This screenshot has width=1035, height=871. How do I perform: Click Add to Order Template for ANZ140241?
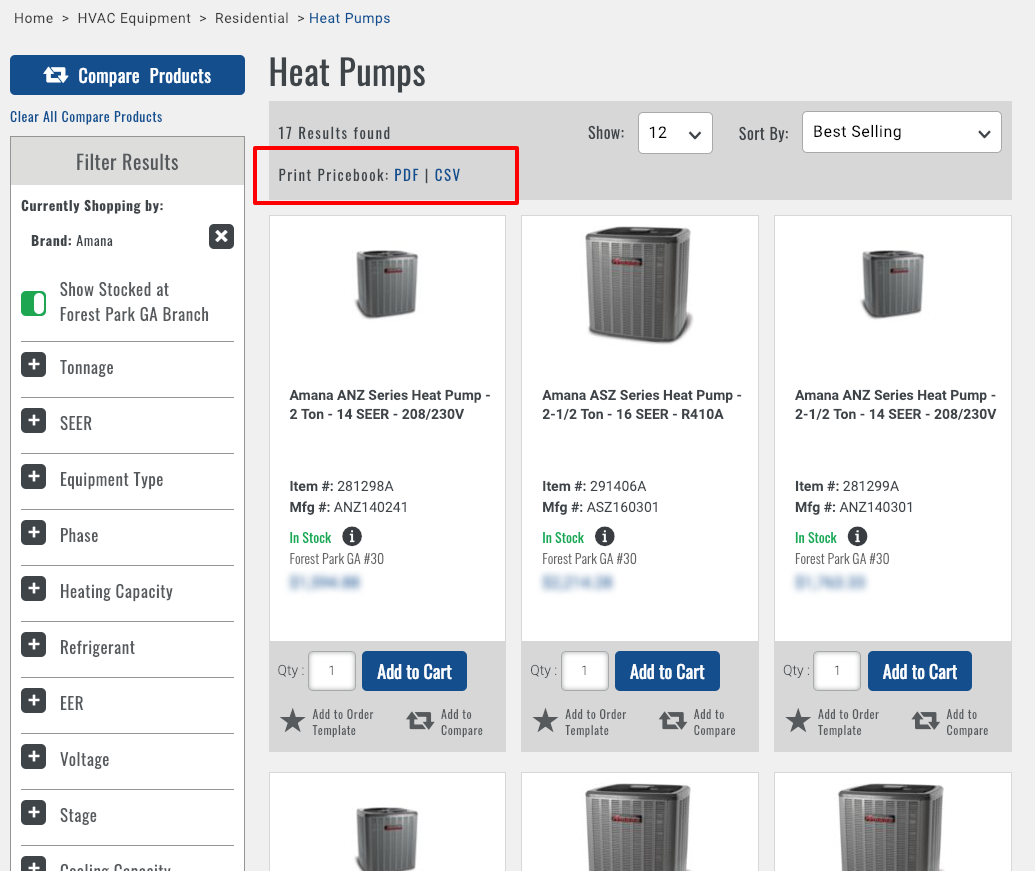pyautogui.click(x=343, y=722)
